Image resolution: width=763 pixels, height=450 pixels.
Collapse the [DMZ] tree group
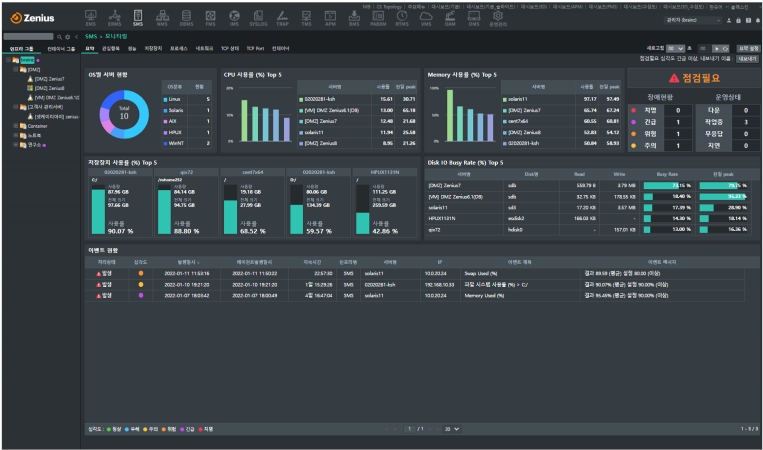click(x=17, y=69)
